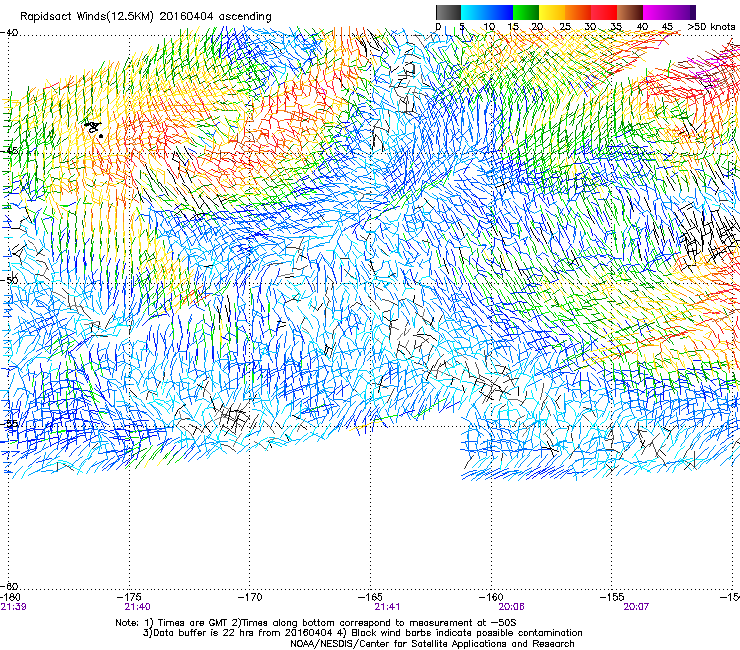Select the "-165" longitude axis label

(371, 597)
